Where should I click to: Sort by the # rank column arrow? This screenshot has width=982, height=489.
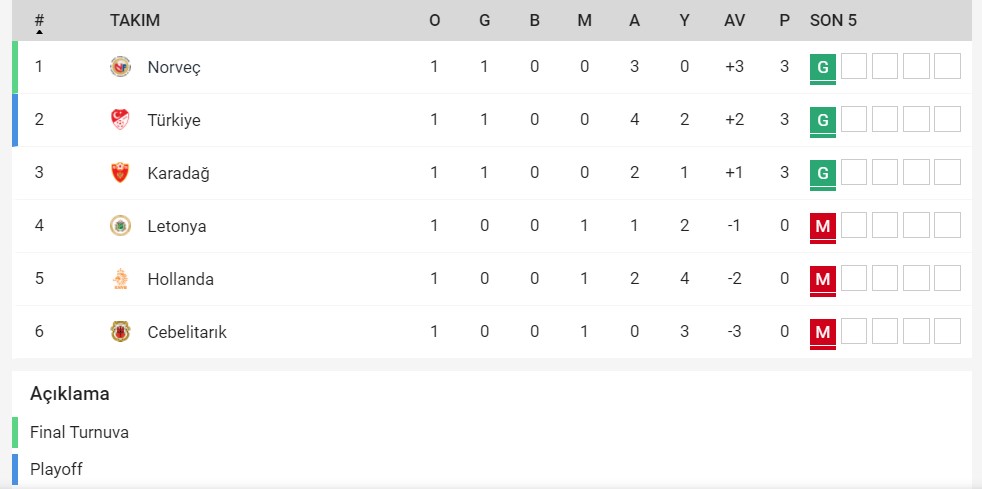39,31
